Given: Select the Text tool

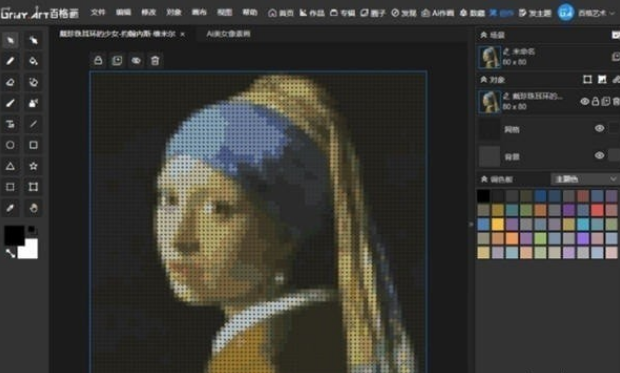Looking at the screenshot, I should click(x=10, y=124).
